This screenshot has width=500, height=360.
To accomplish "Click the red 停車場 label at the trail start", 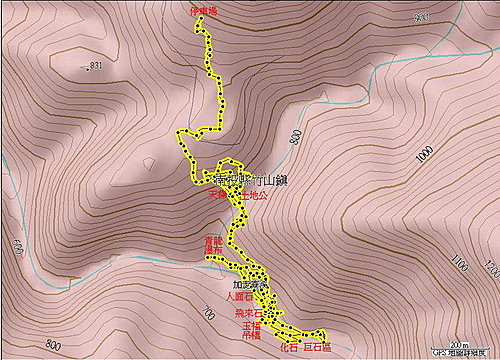I will 203,12.
